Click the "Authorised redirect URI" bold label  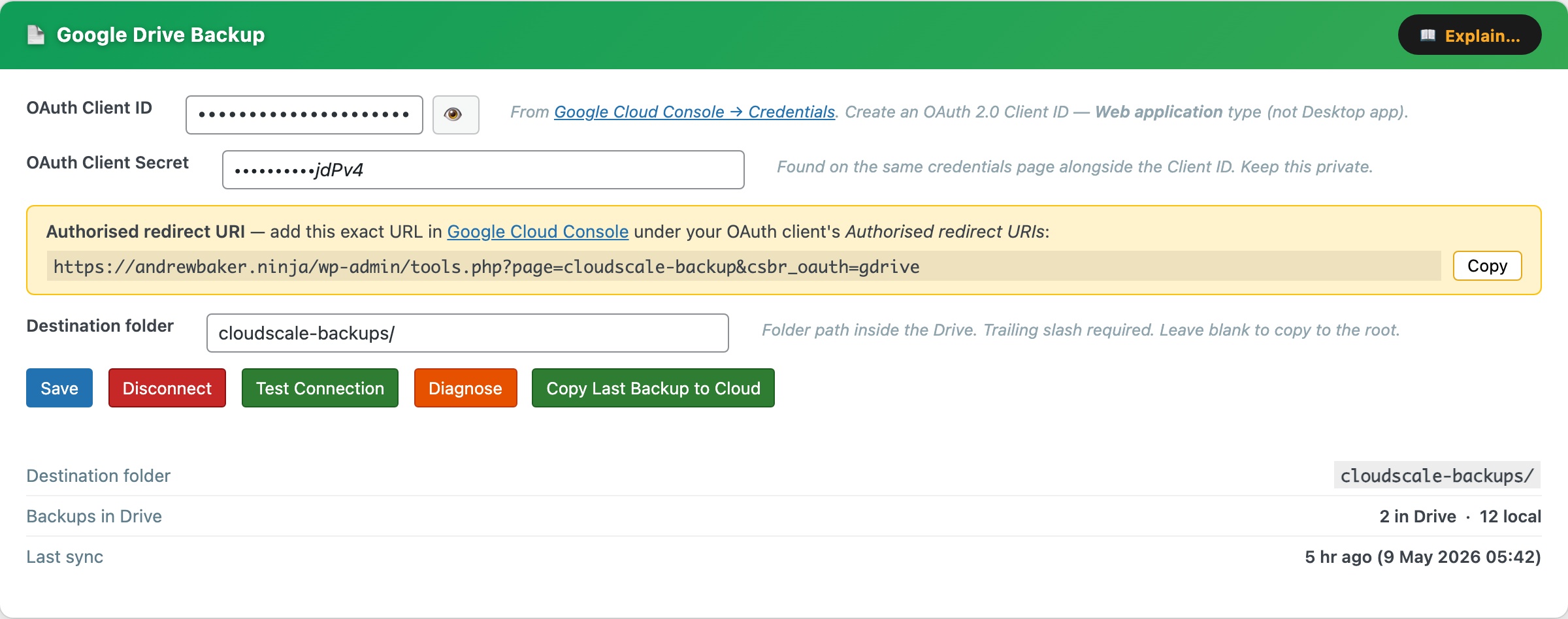point(146,232)
